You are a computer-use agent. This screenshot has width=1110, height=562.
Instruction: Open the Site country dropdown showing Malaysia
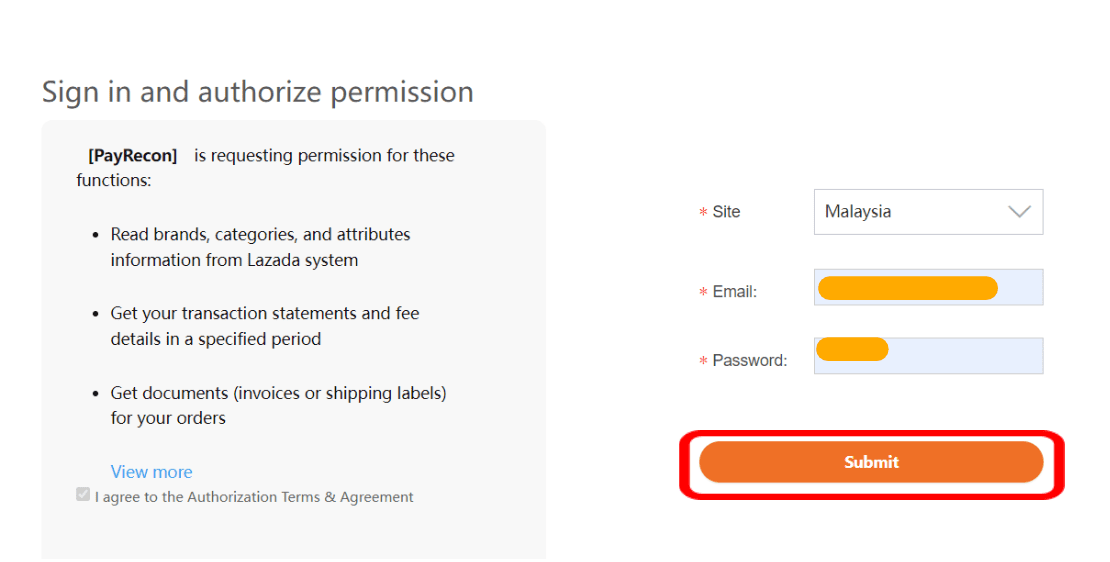point(928,212)
